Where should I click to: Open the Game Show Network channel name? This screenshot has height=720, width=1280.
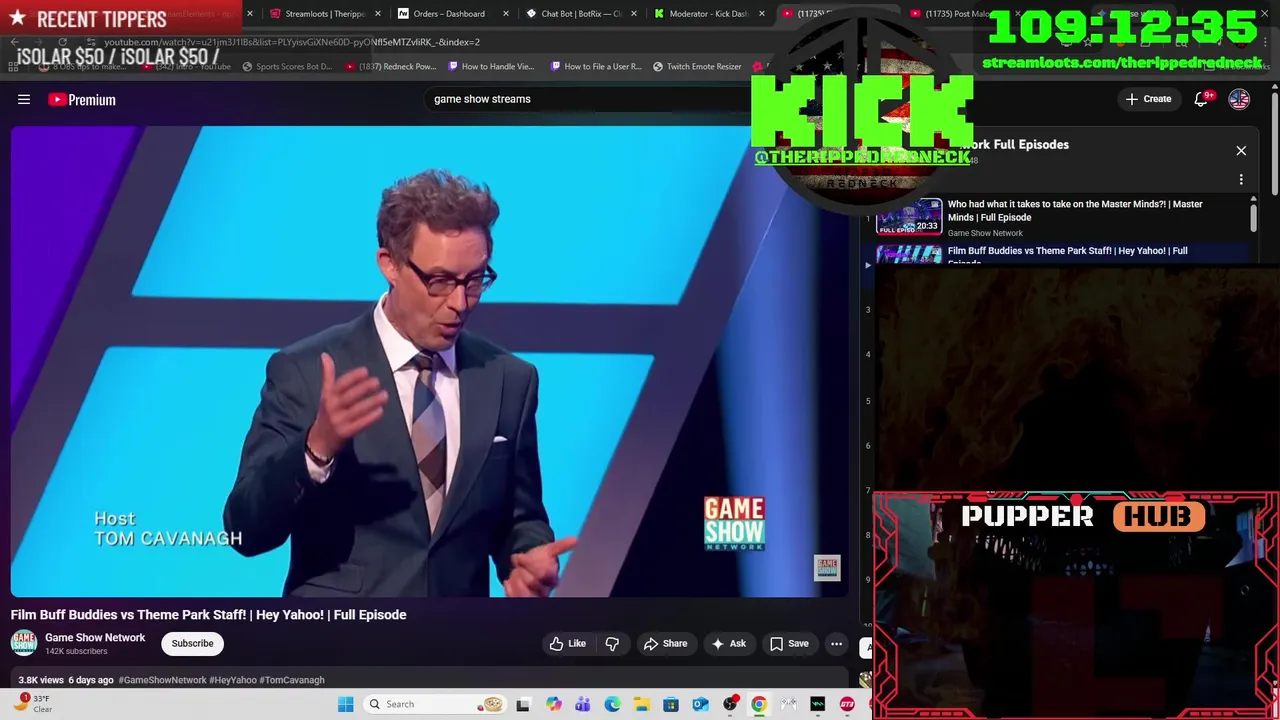(x=95, y=638)
